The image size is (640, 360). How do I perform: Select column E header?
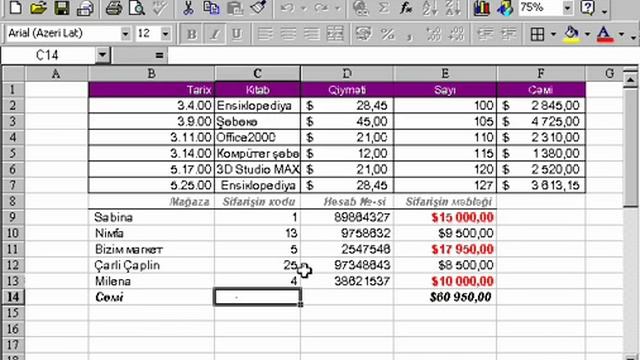click(445, 73)
